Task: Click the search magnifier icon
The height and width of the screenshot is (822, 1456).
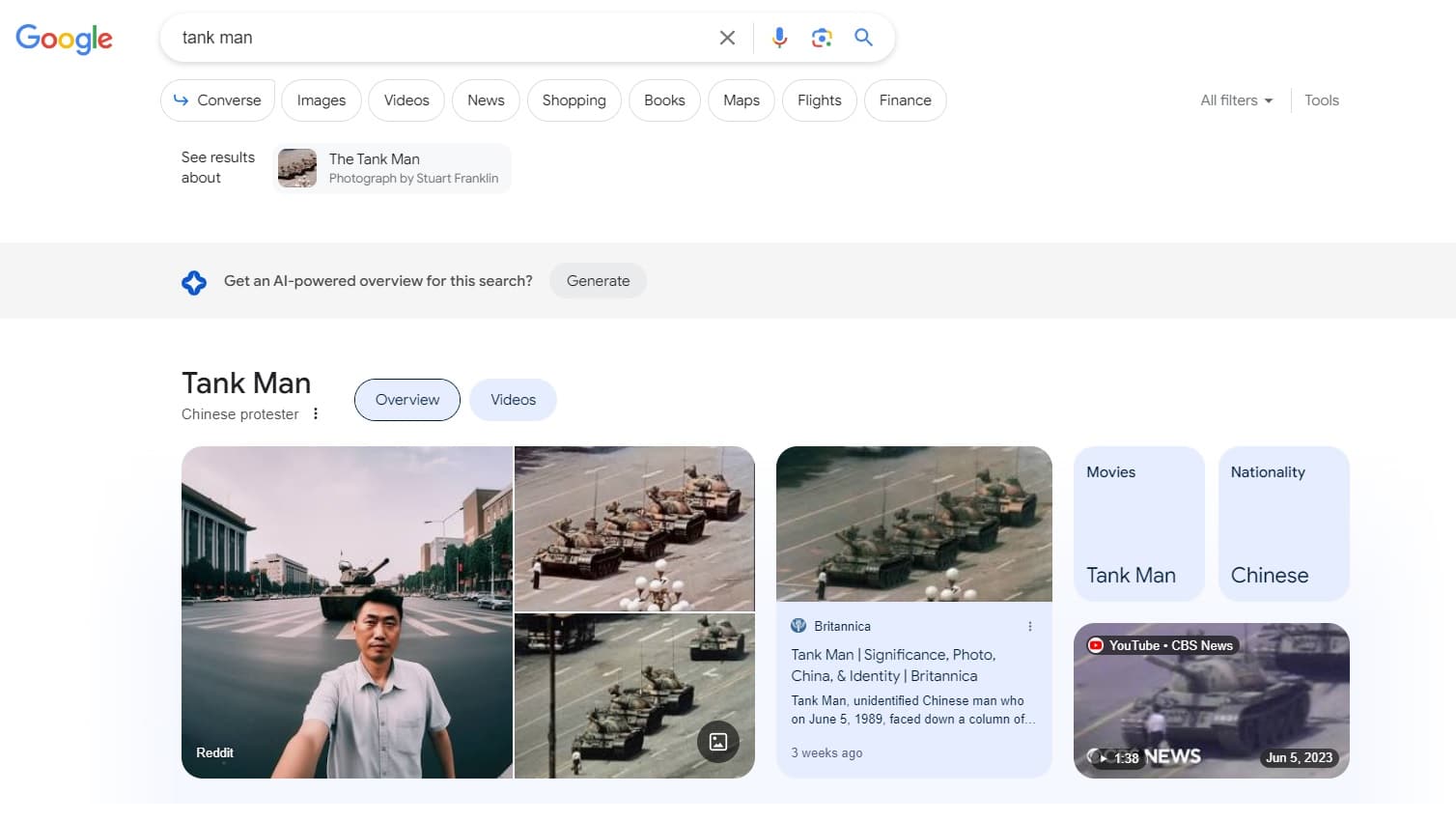Action: tap(863, 38)
